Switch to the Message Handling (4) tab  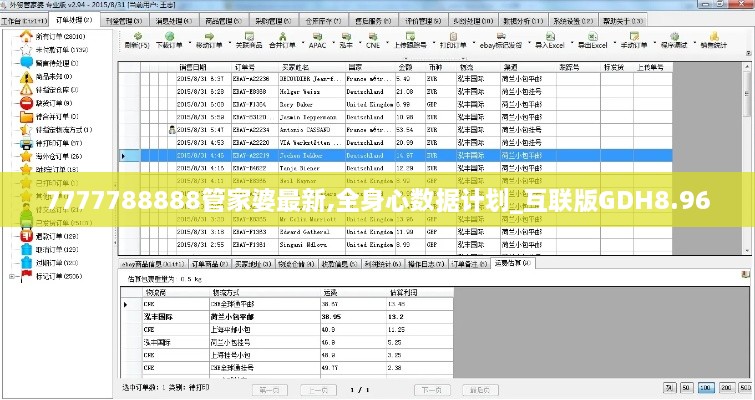coord(173,21)
